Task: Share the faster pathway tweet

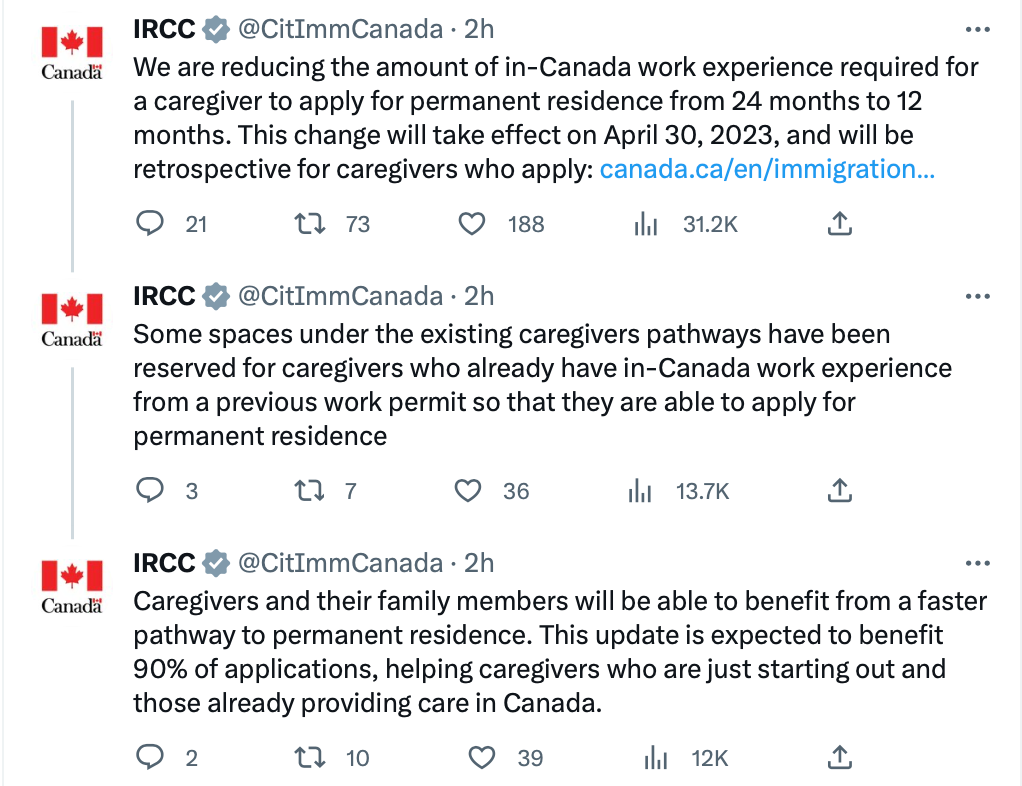Action: coord(840,758)
